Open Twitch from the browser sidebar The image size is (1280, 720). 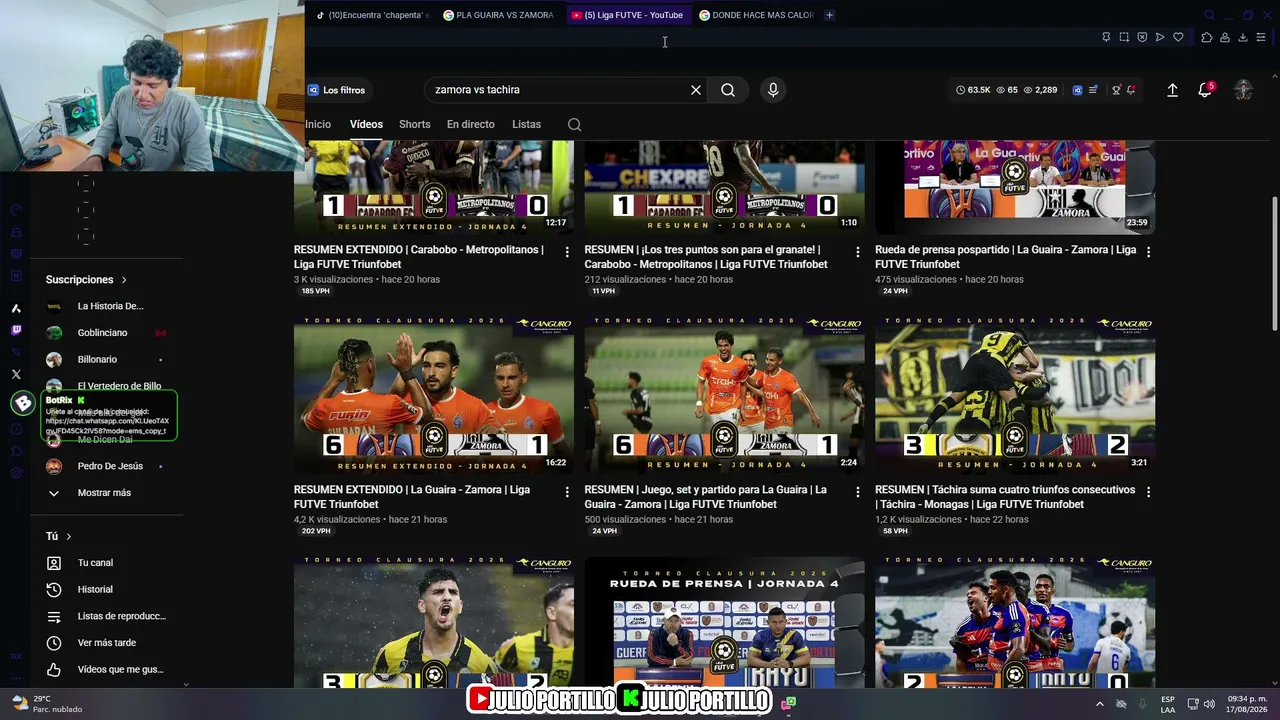click(16, 330)
